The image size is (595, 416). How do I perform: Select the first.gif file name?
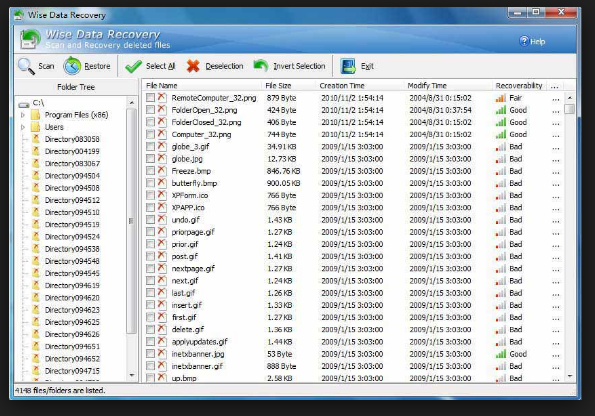[x=184, y=317]
